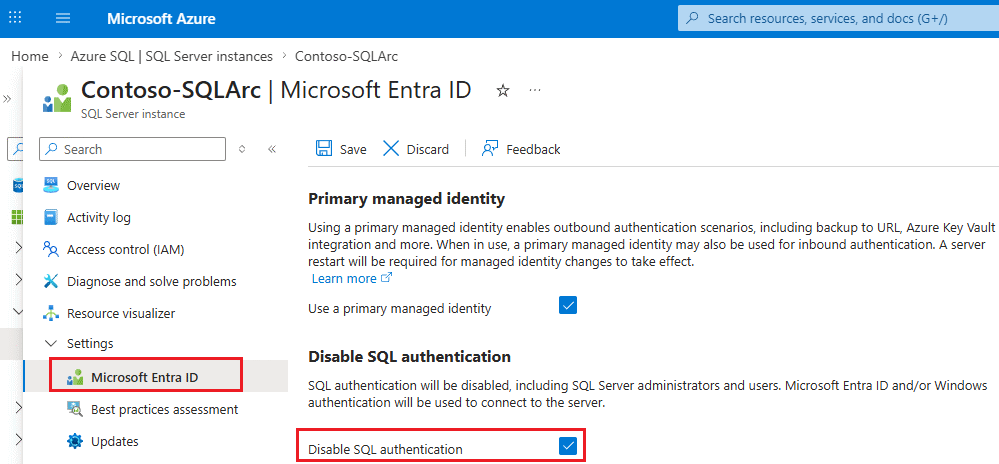This screenshot has width=999, height=464.
Task: Click the Best practices assessment icon
Action: (75, 409)
